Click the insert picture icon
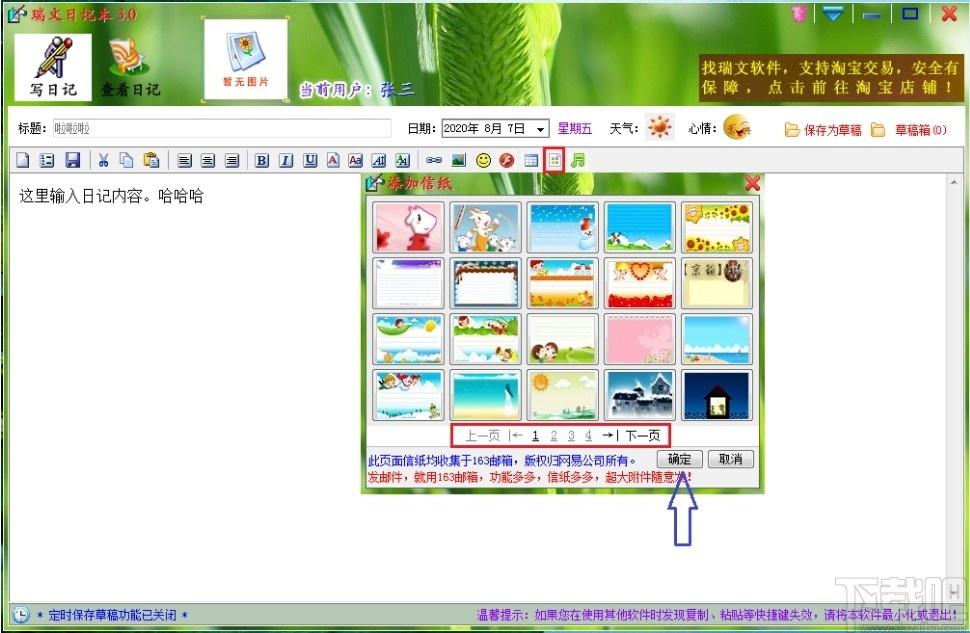970x633 pixels. 458,160
